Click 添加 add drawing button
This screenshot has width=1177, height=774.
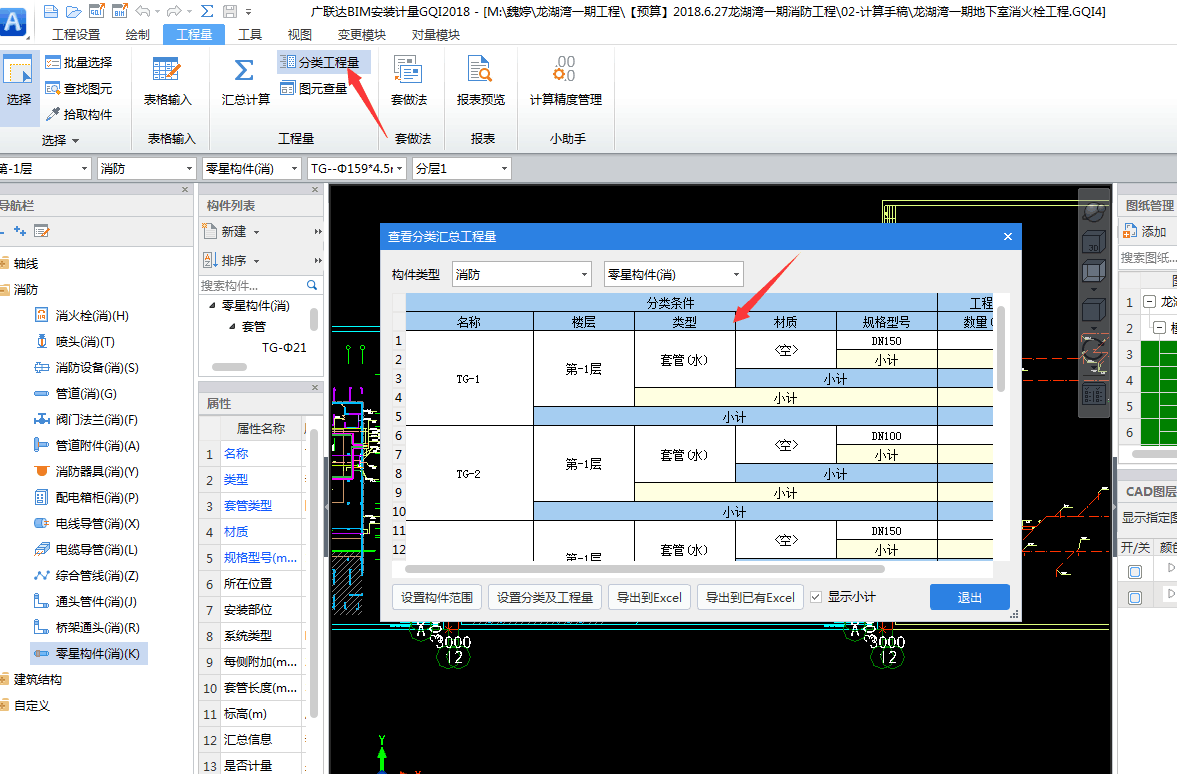1145,231
